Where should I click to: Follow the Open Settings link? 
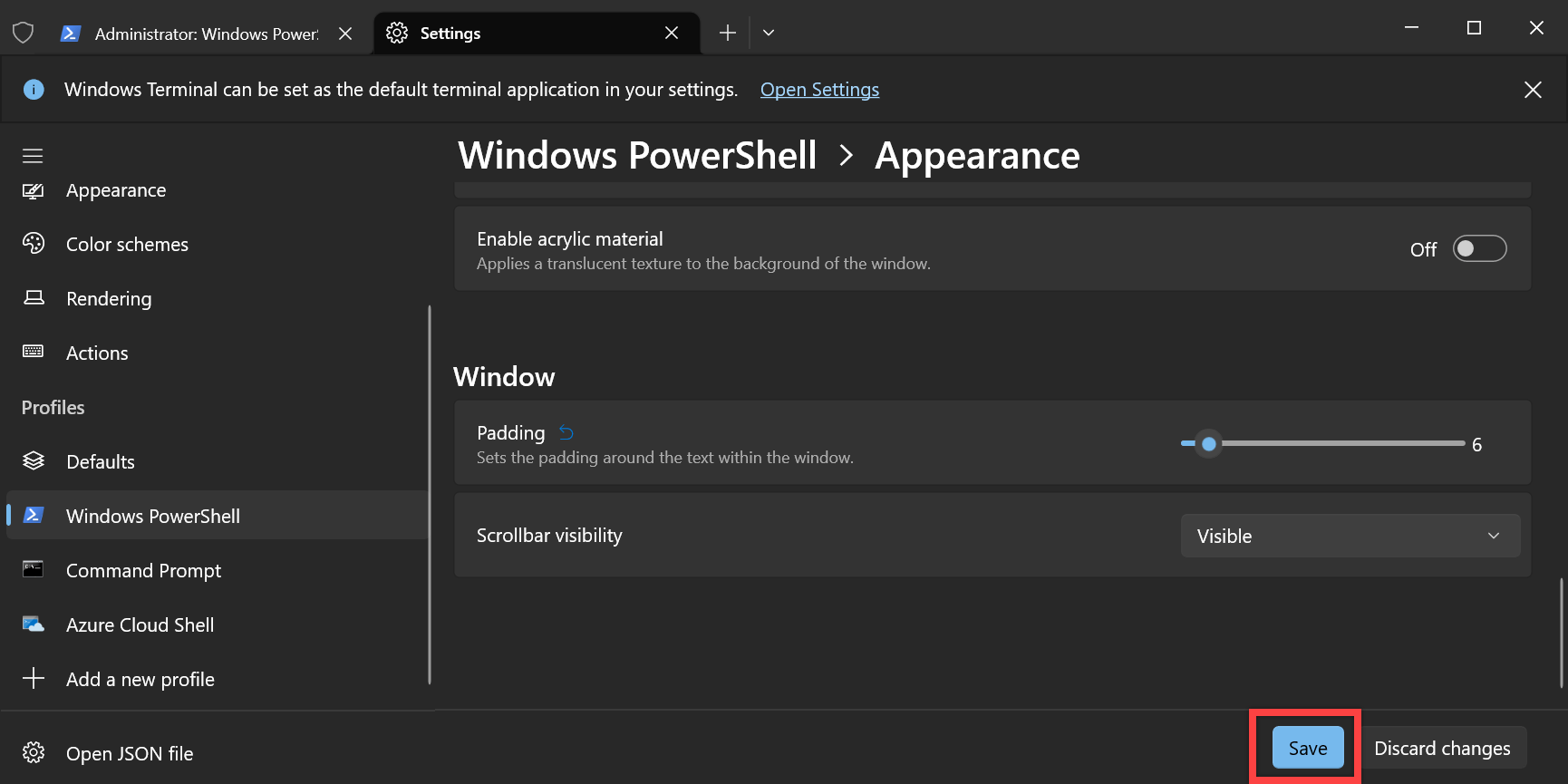coord(819,90)
